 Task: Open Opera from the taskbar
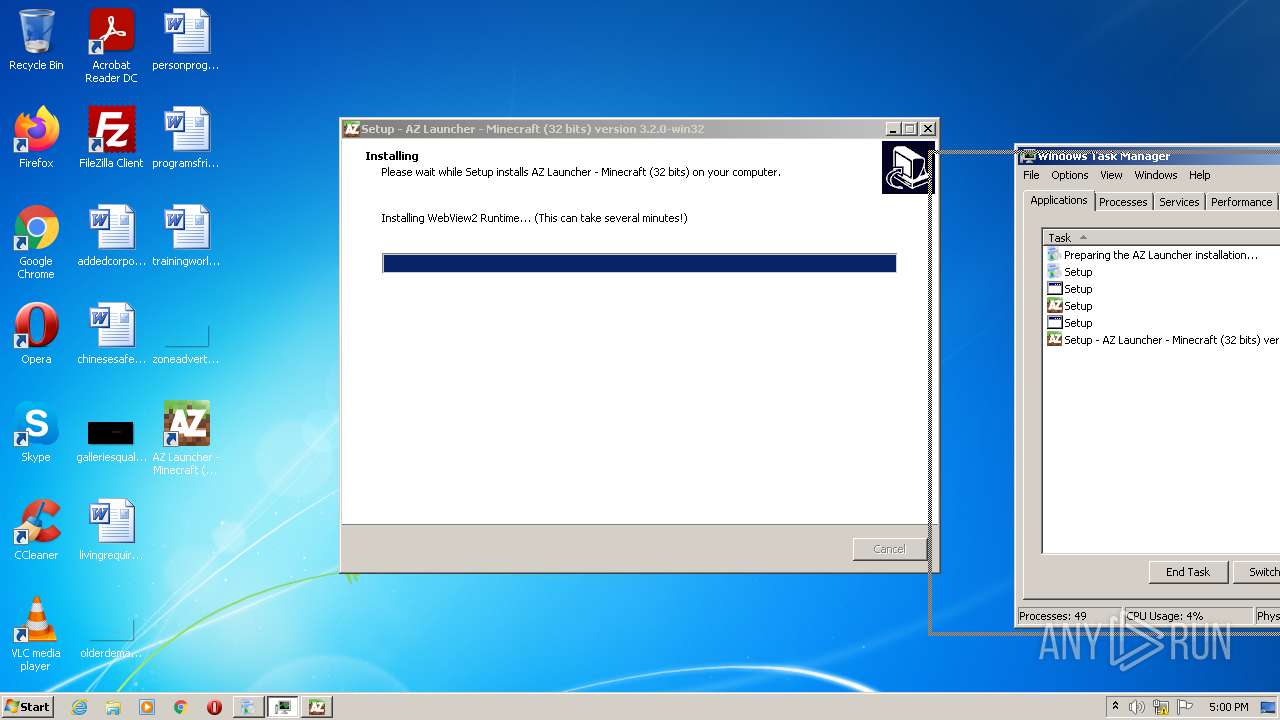(x=214, y=707)
